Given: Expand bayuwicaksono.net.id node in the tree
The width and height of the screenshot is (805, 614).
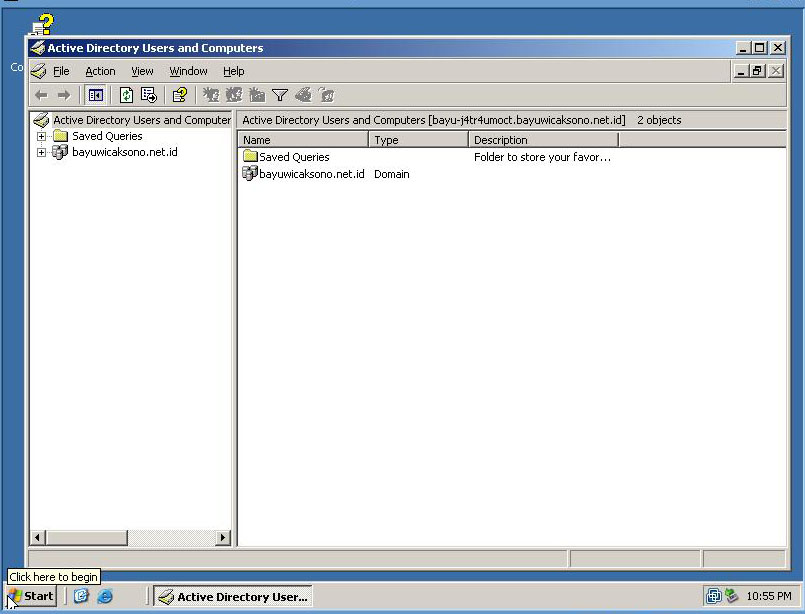Looking at the screenshot, I should coord(42,152).
